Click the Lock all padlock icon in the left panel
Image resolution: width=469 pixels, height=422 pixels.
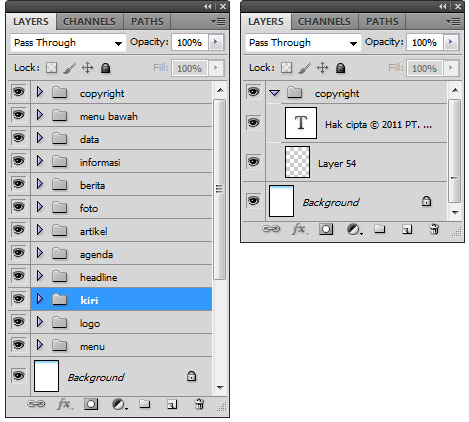coord(106,68)
